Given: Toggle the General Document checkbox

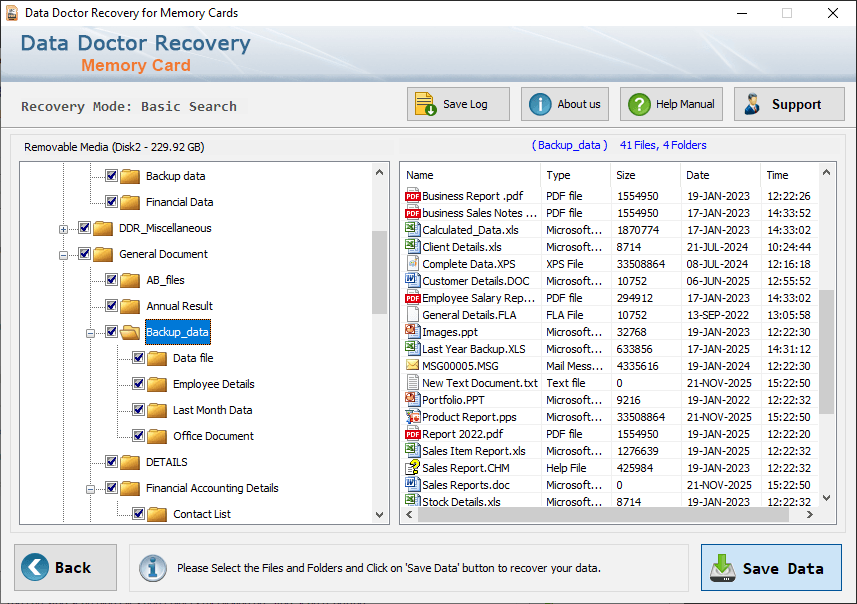Looking at the screenshot, I should (84, 254).
